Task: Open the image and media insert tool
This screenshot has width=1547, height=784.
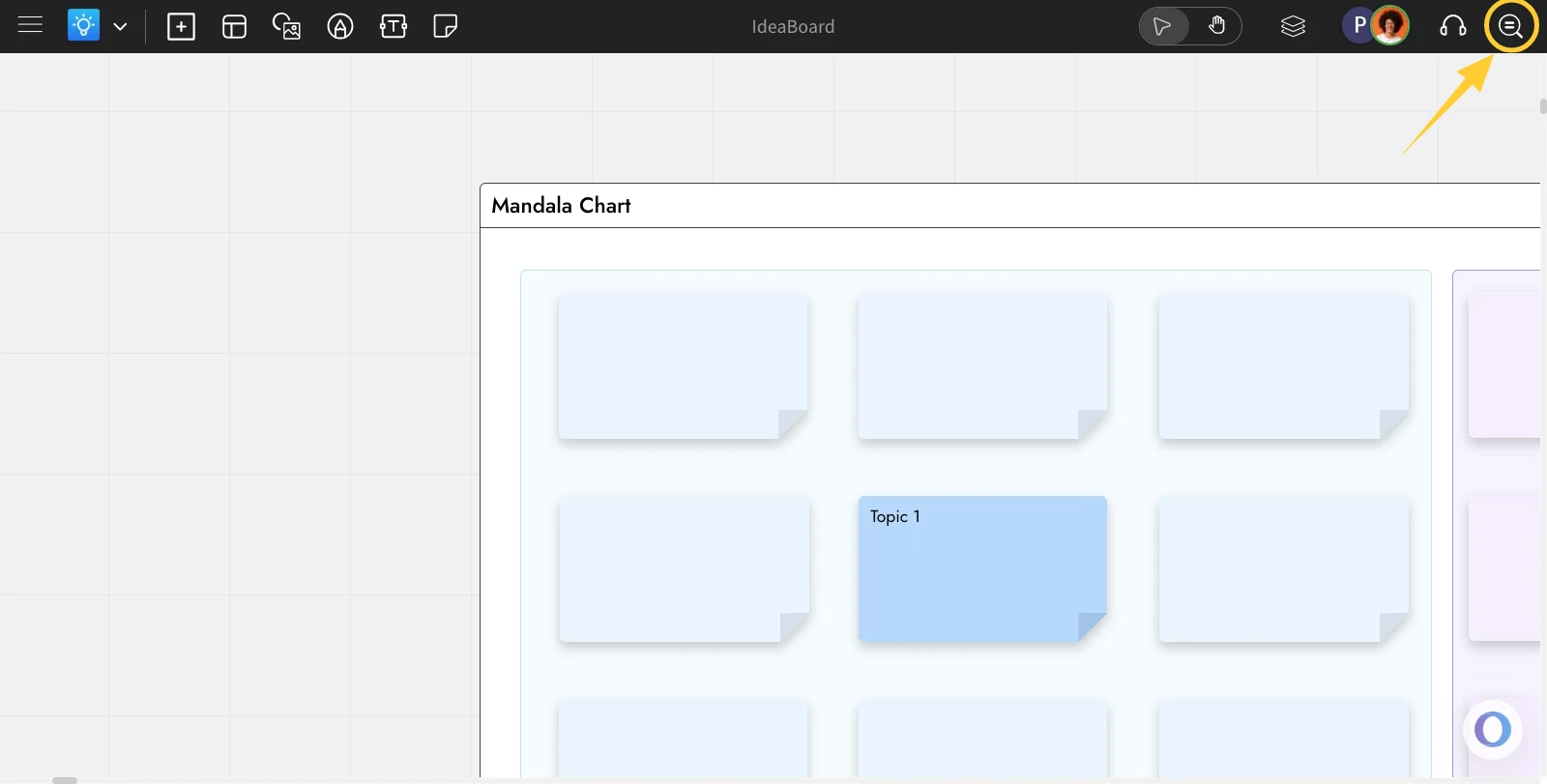Action: tap(287, 26)
